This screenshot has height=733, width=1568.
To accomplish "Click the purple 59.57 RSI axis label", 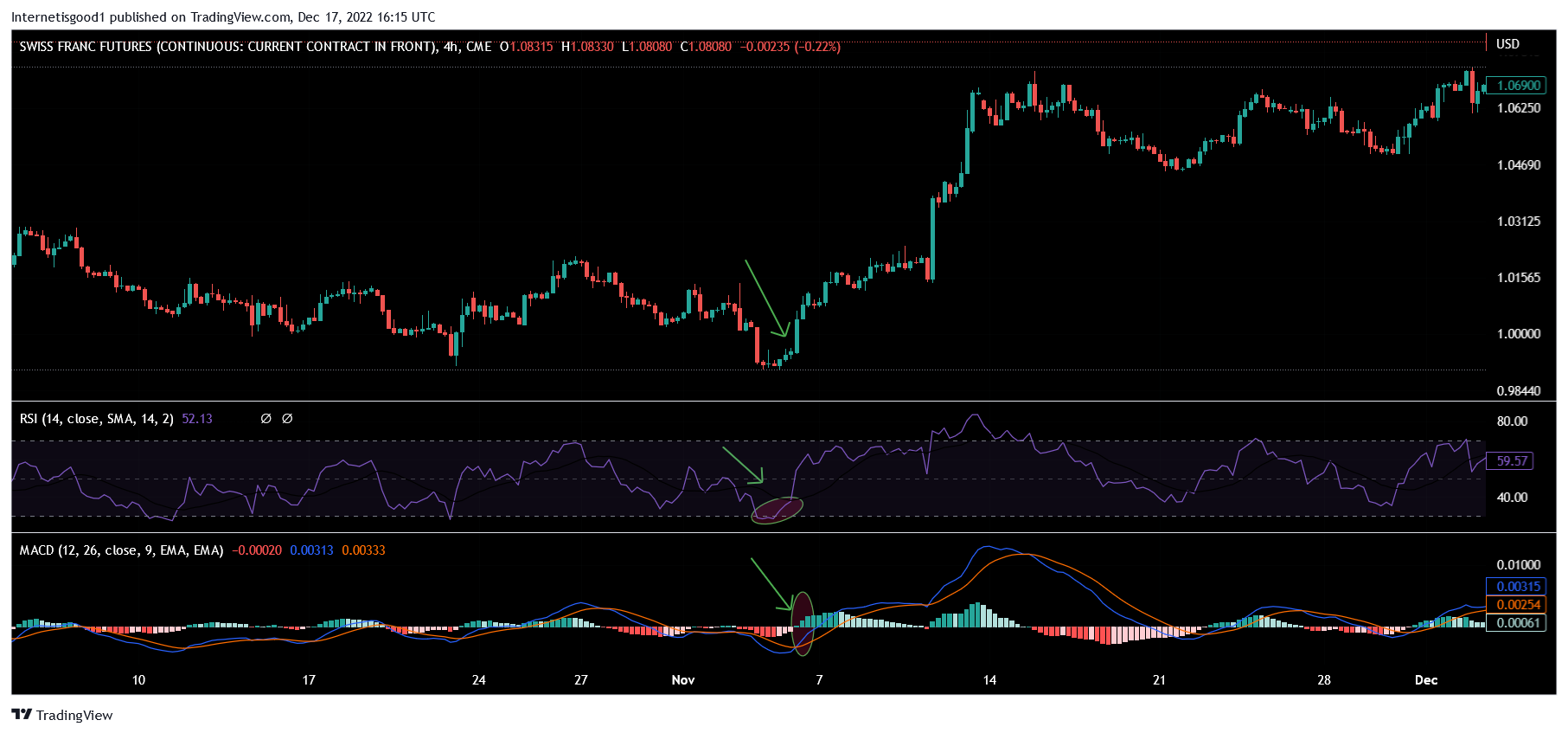I will tap(1511, 461).
